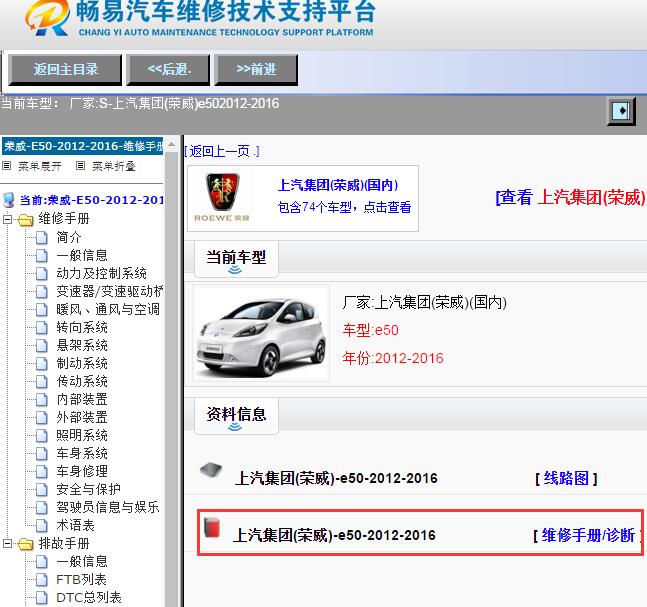The image size is (647, 607).
Task: Click the page icon beside 维修手册's 一般信息
Action: (x=42, y=256)
